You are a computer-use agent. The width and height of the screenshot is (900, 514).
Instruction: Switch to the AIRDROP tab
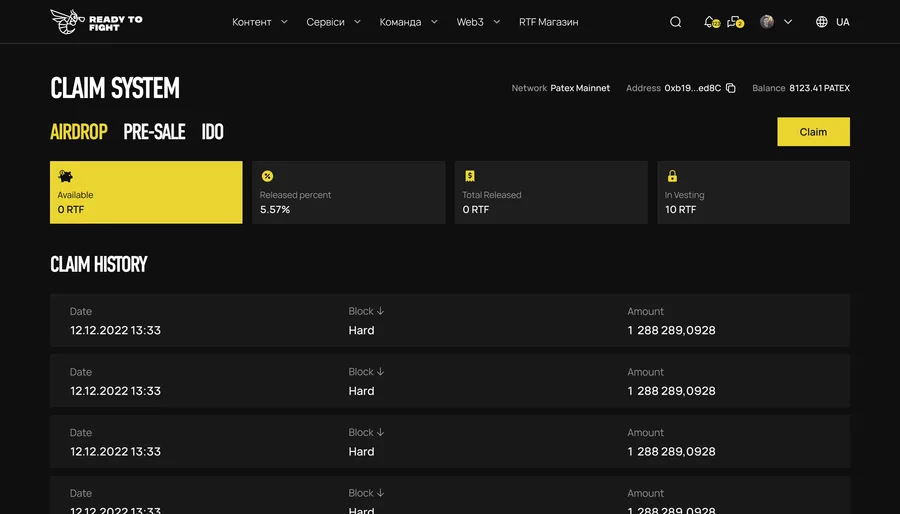[x=79, y=132]
